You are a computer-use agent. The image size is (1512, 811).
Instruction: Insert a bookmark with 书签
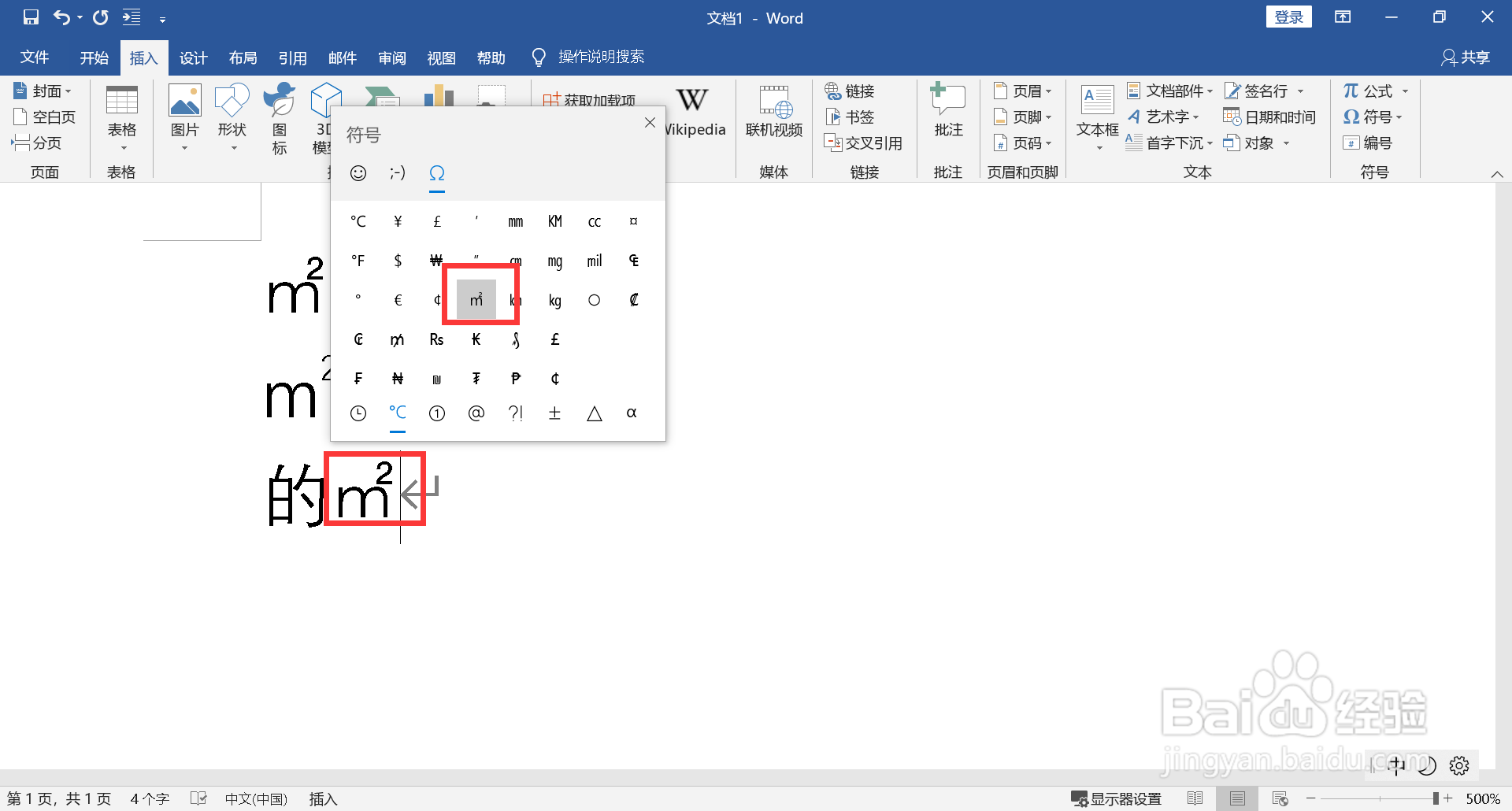click(x=850, y=117)
